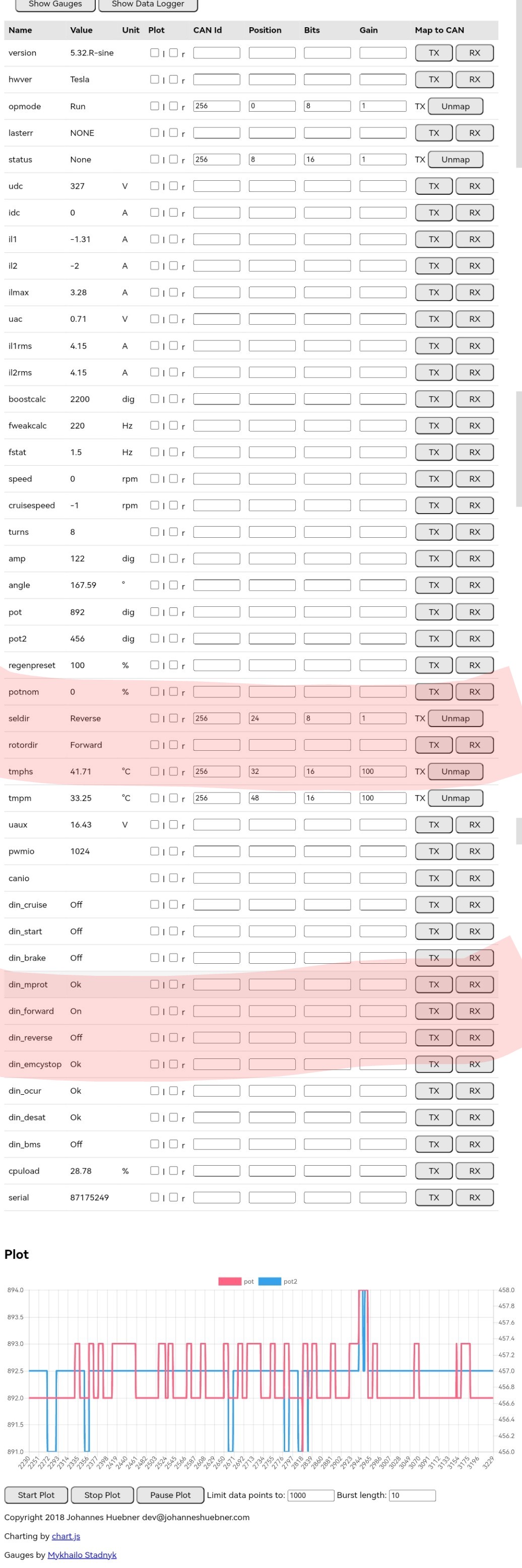Screen dimensions: 522x1568
Task: Select the Position field of seldir row
Action: coord(272,718)
